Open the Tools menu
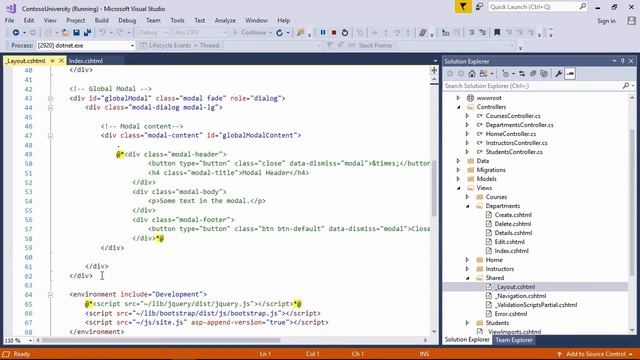The width and height of the screenshot is (640, 360). click(x=177, y=20)
